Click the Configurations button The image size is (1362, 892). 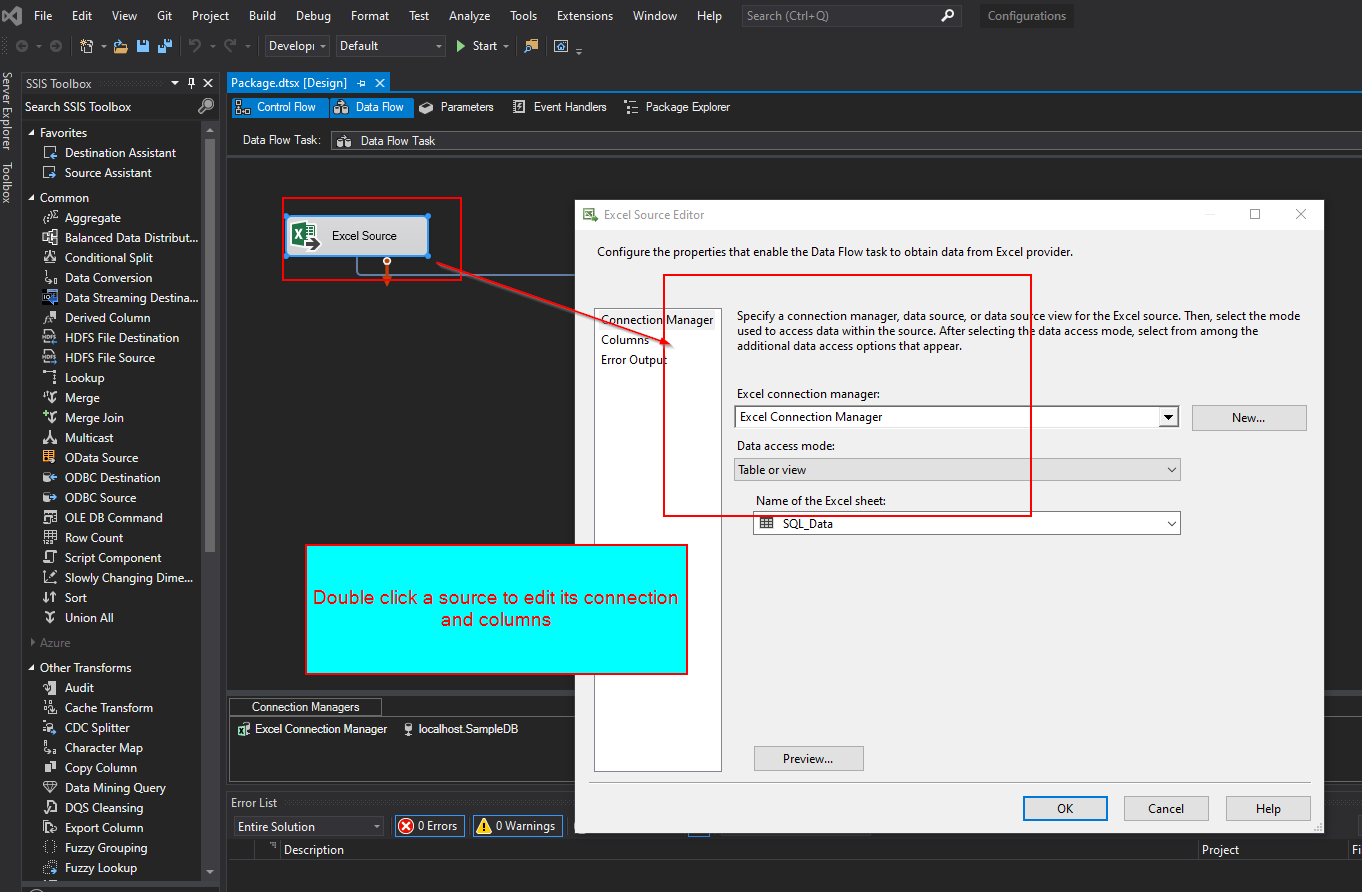tap(1027, 16)
